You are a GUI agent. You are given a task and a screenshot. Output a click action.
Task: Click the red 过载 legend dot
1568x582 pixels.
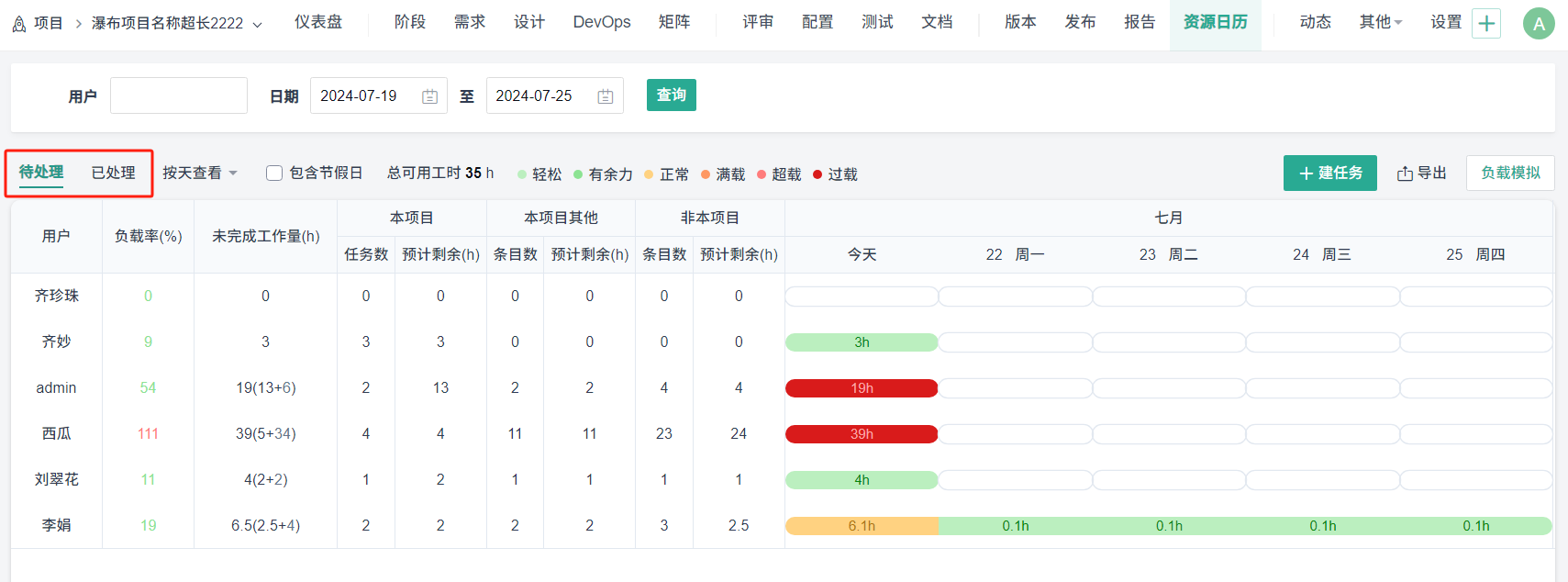(x=817, y=174)
